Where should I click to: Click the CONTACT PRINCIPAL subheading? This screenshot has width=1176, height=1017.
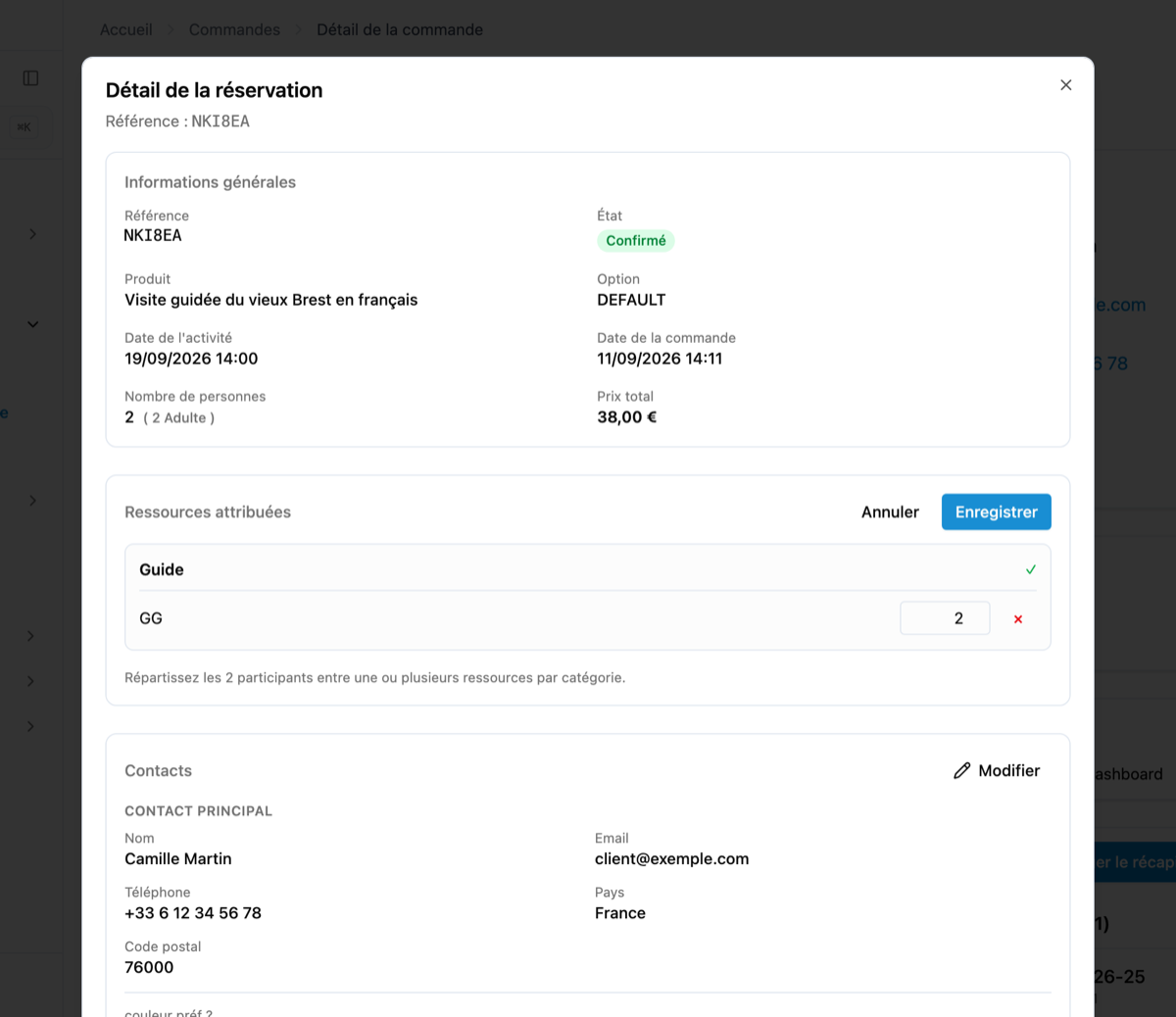pyautogui.click(x=198, y=811)
